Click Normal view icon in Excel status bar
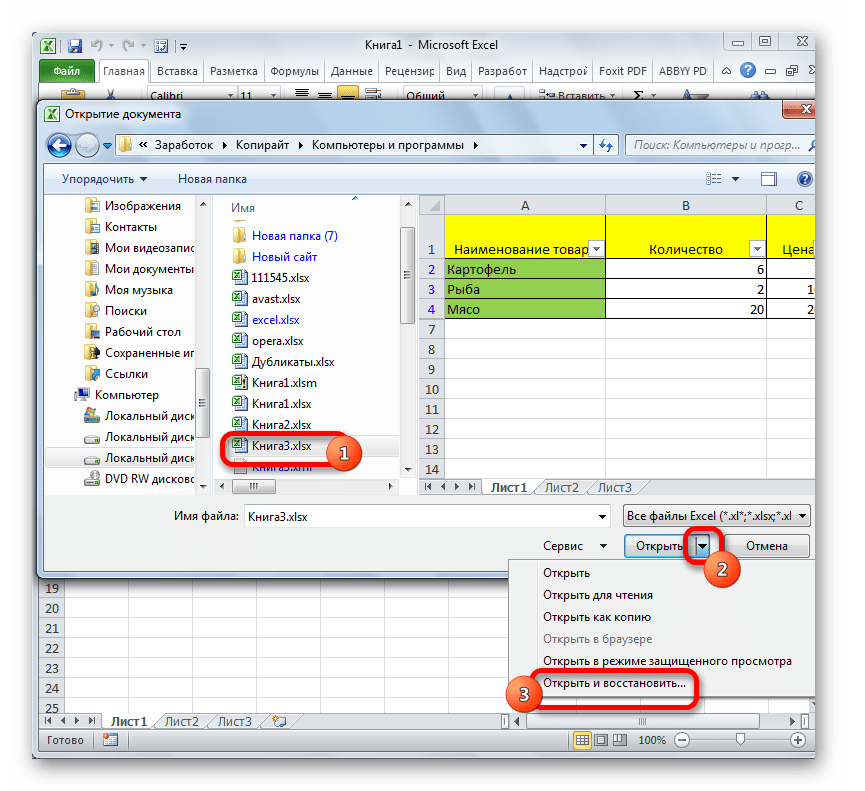Viewport: 865px width, 791px height. pyautogui.click(x=583, y=740)
